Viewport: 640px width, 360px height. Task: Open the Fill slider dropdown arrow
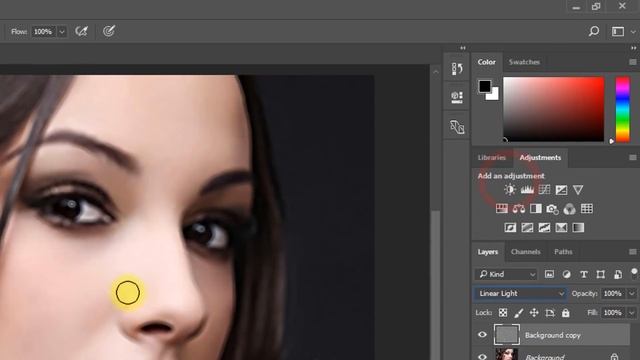632,313
